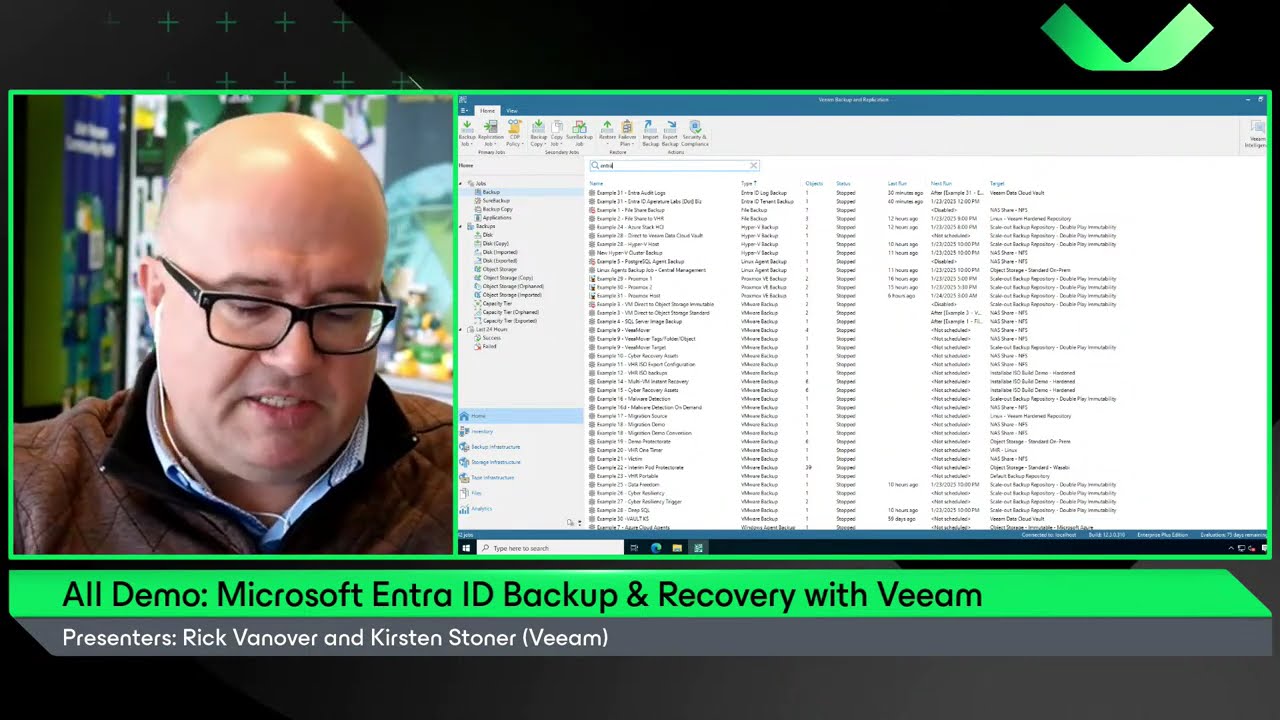
Task: Click the Import Backup ribbon icon
Action: point(650,133)
